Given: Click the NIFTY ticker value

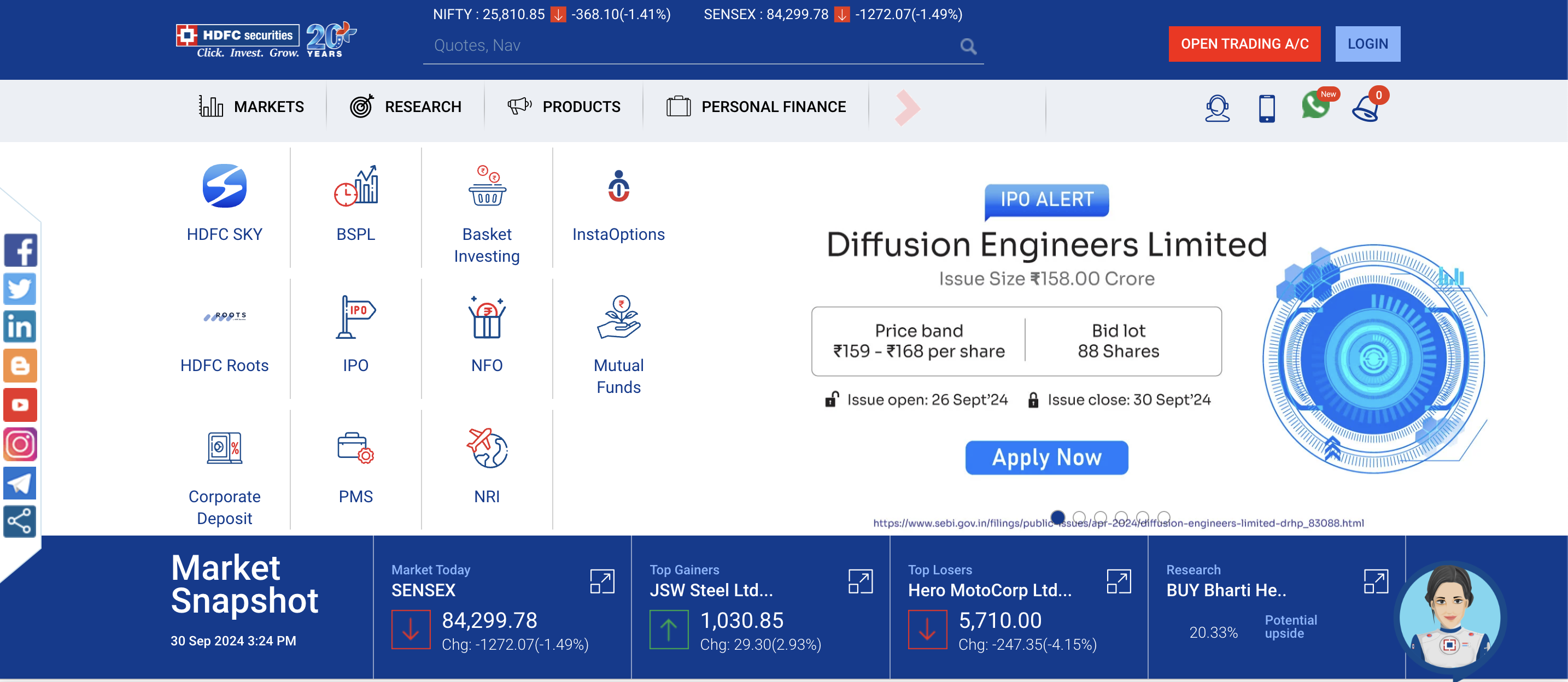Looking at the screenshot, I should coord(514,14).
